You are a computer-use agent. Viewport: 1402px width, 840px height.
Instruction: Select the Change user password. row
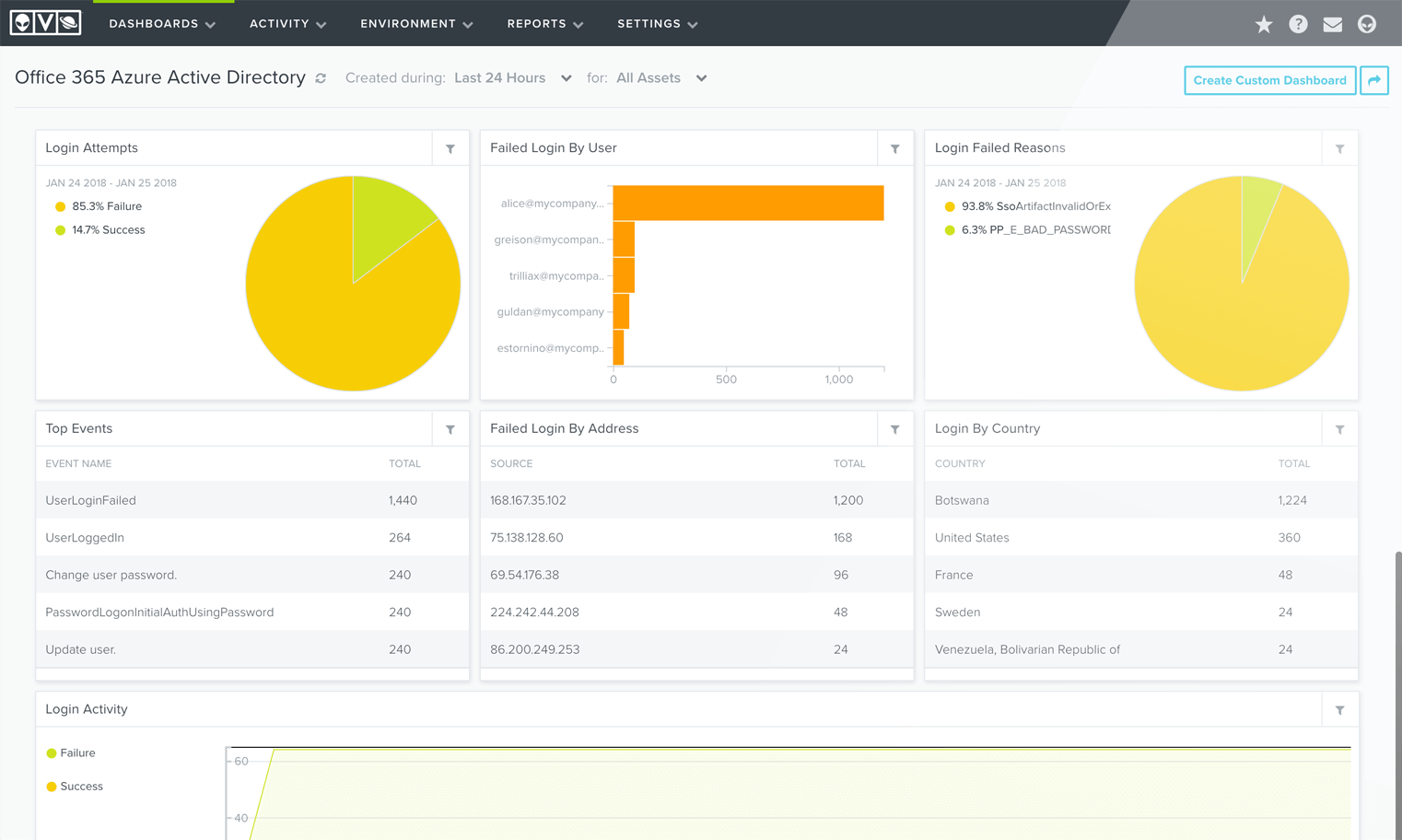[252, 575]
